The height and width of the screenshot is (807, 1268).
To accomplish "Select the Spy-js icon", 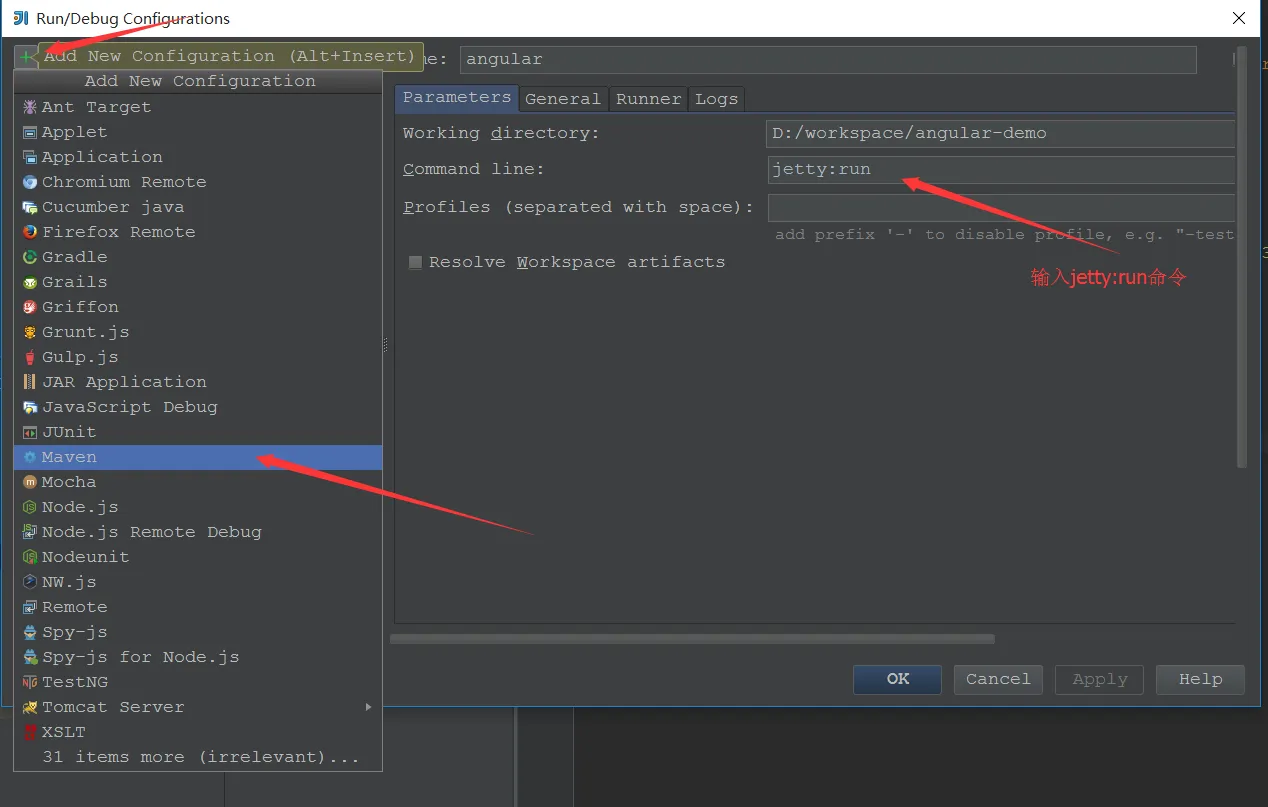I will point(31,632).
